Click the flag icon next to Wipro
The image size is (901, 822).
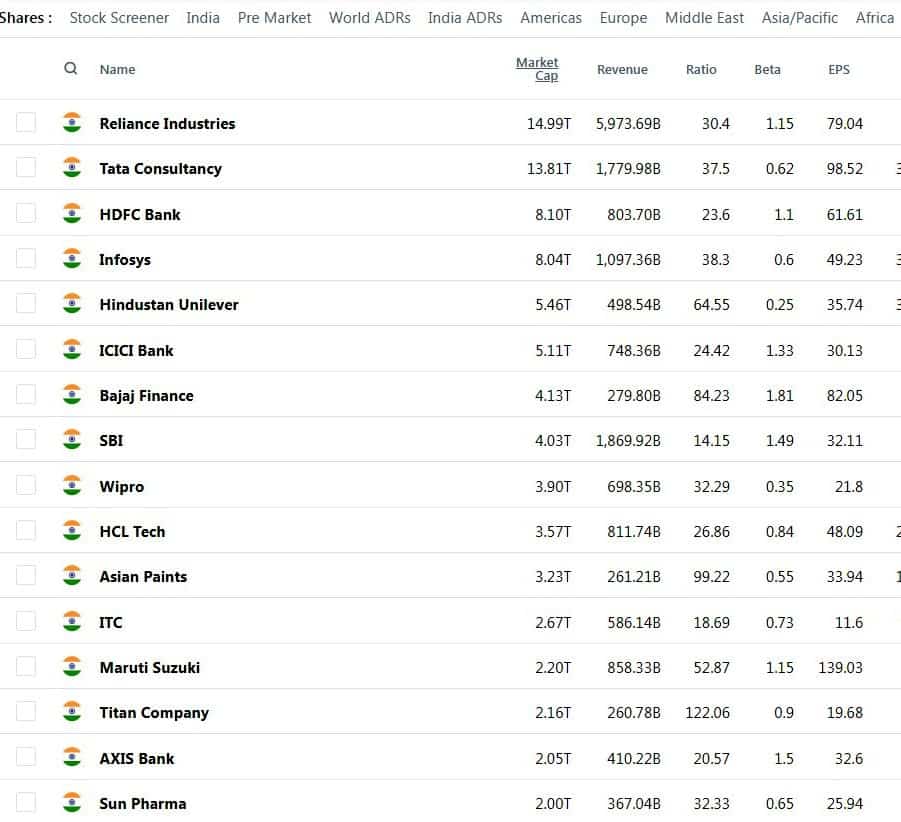(x=72, y=486)
